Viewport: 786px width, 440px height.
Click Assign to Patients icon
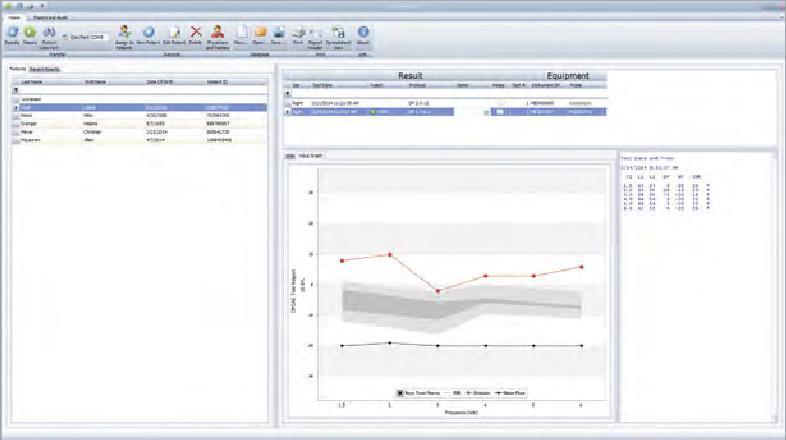[124, 35]
